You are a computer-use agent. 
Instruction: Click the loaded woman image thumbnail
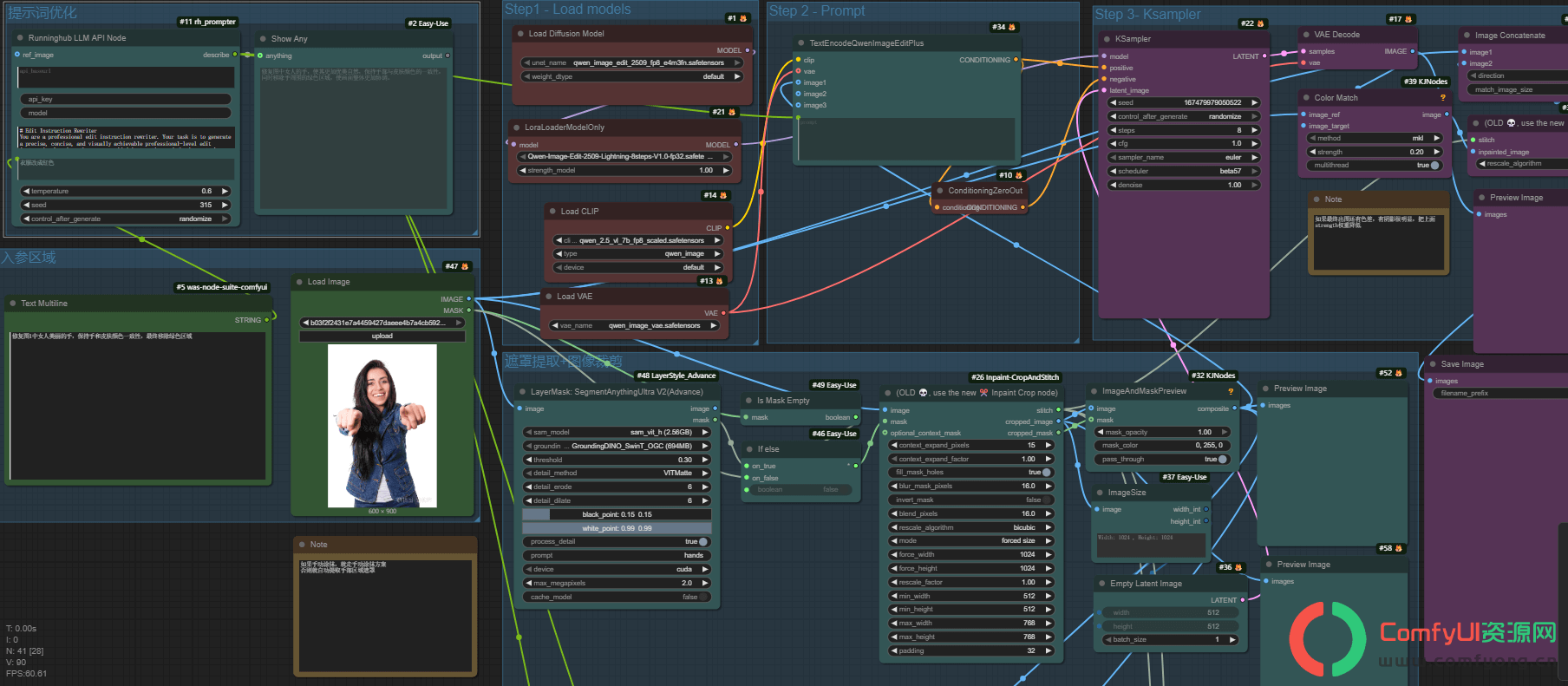pyautogui.click(x=382, y=426)
